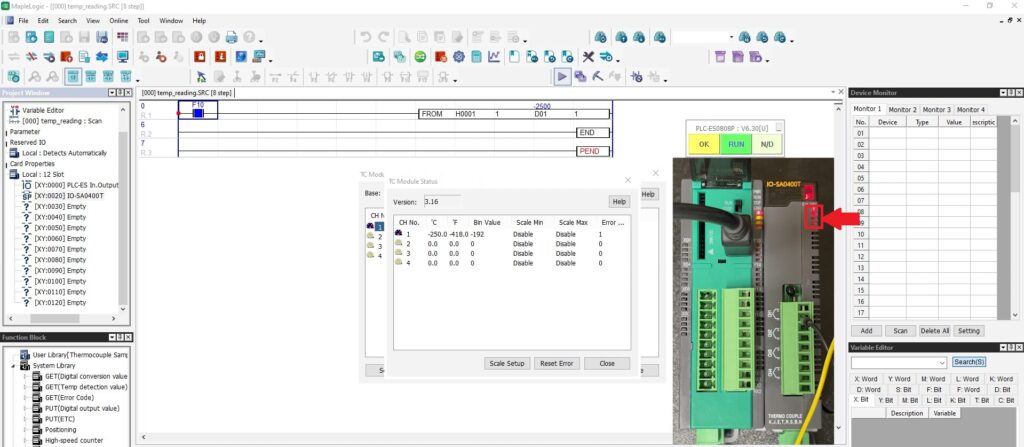Click the Reset Error button
Image resolution: width=1024 pixels, height=447 pixels.
(556, 363)
